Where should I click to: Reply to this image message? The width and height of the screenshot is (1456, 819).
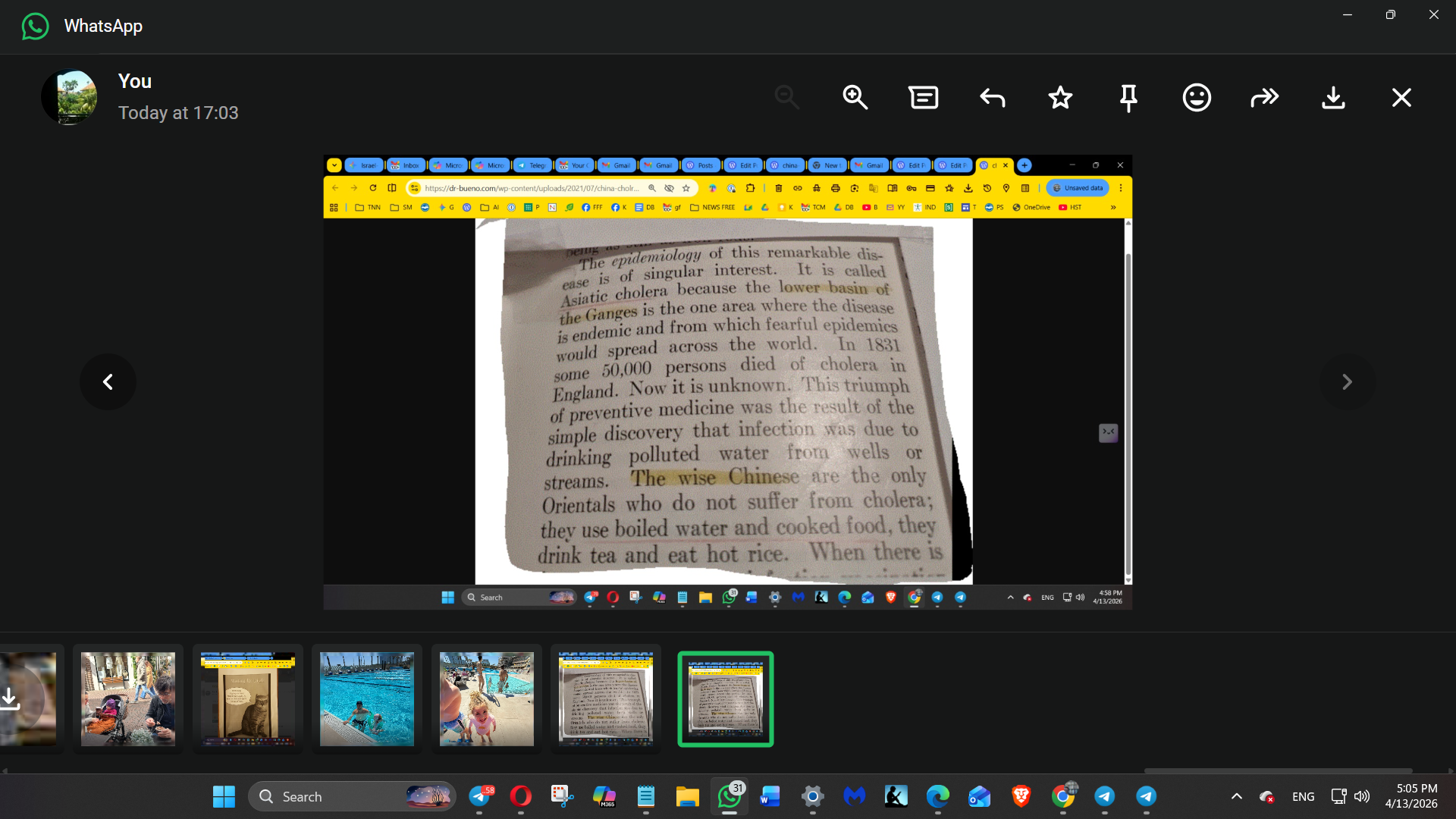992,97
